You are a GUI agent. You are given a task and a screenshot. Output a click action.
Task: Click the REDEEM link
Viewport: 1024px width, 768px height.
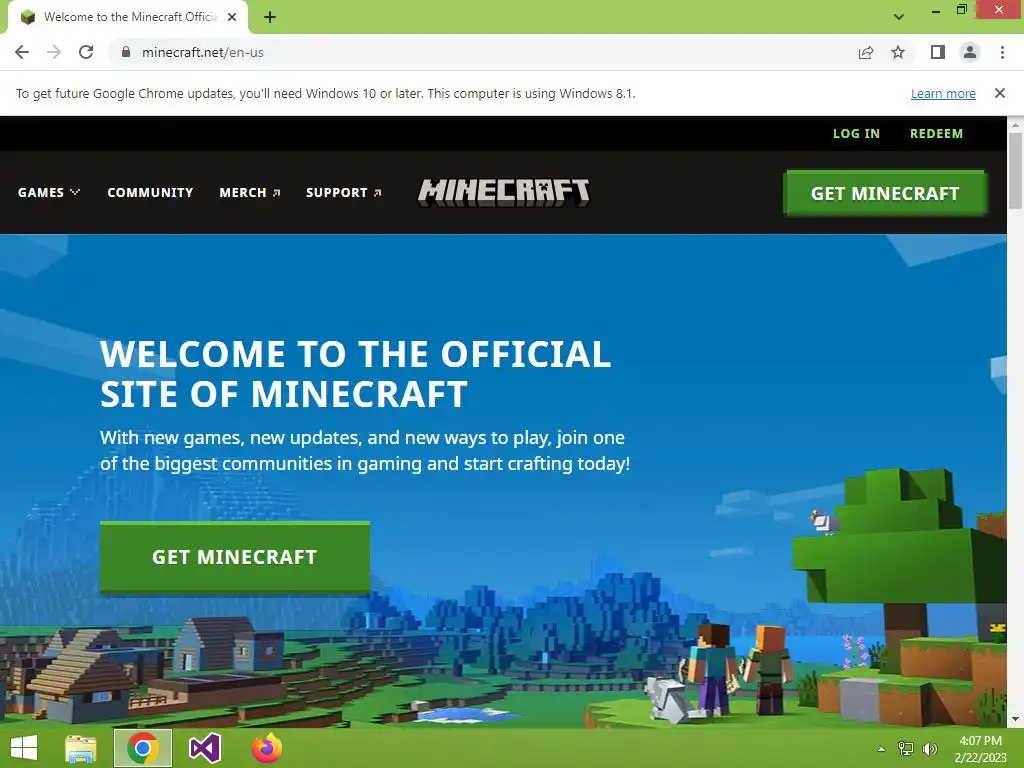936,133
